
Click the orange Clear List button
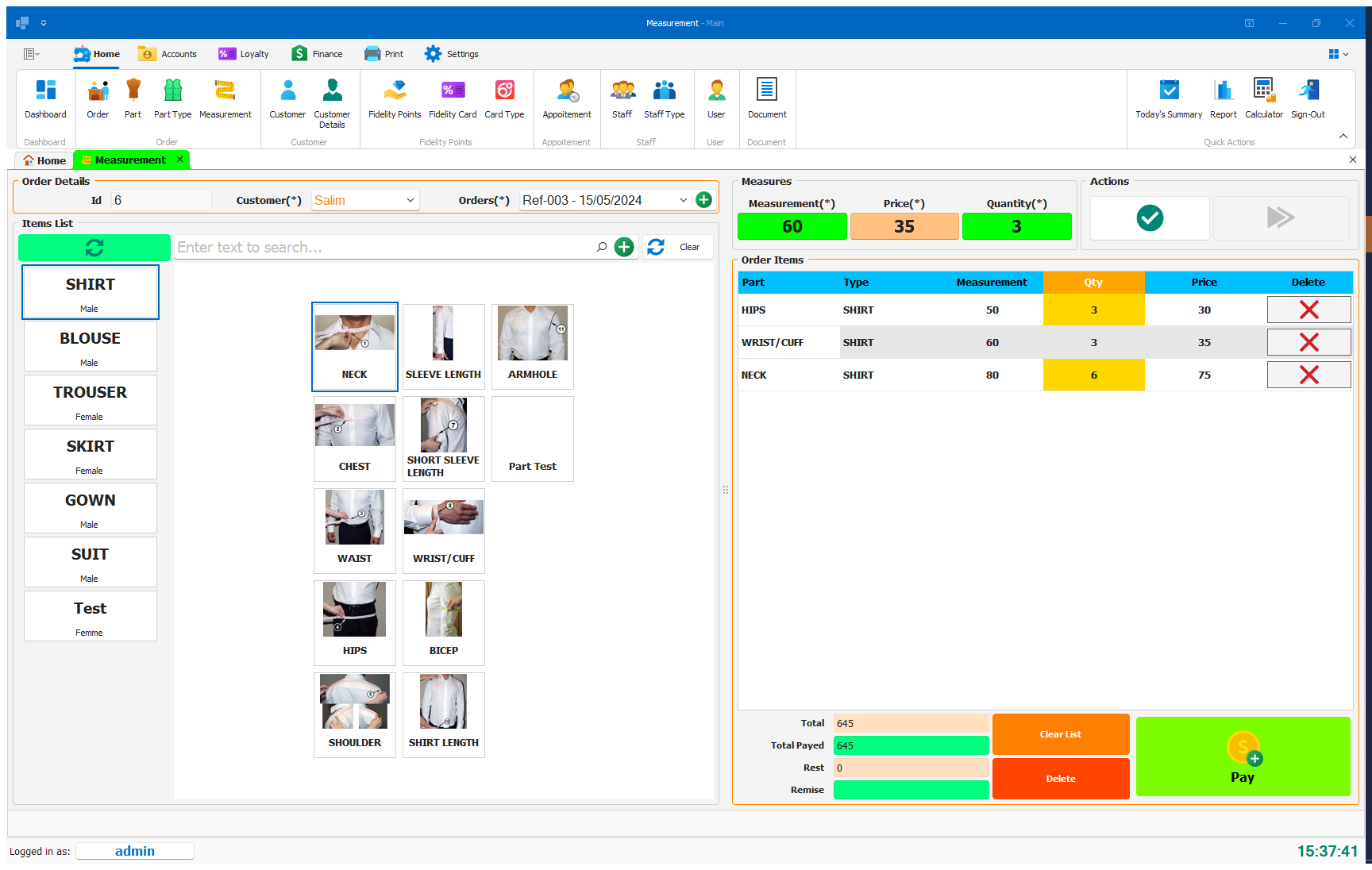click(1061, 734)
